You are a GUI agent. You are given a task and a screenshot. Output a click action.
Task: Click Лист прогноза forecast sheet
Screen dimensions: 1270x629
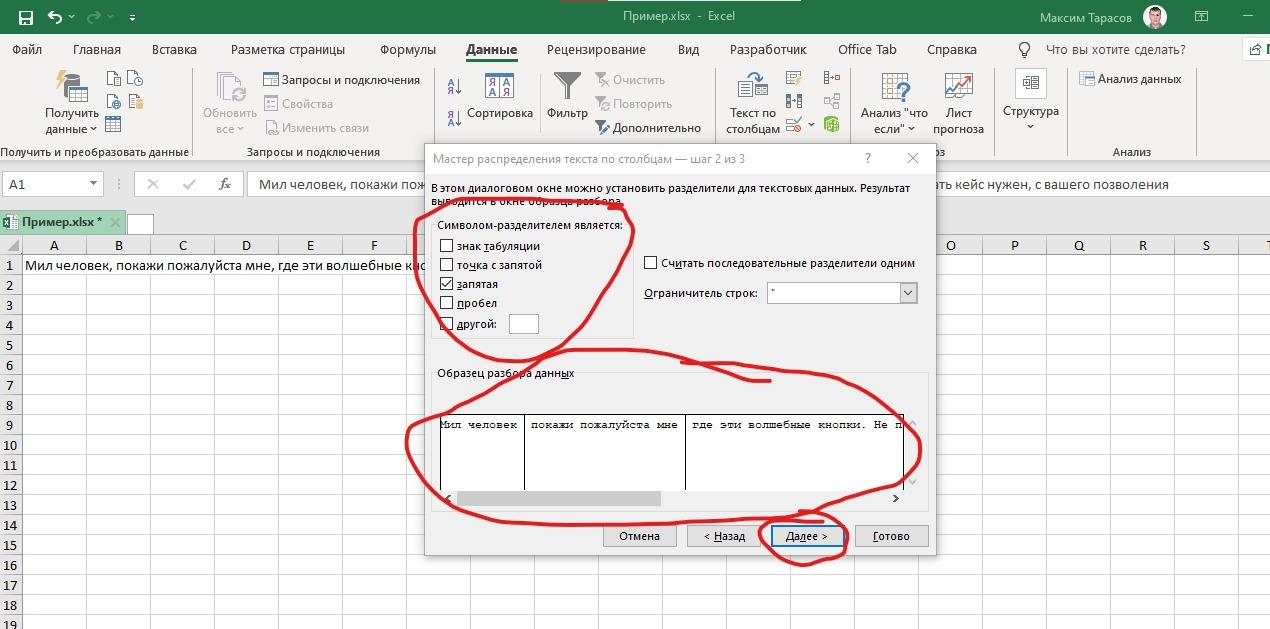click(x=958, y=104)
